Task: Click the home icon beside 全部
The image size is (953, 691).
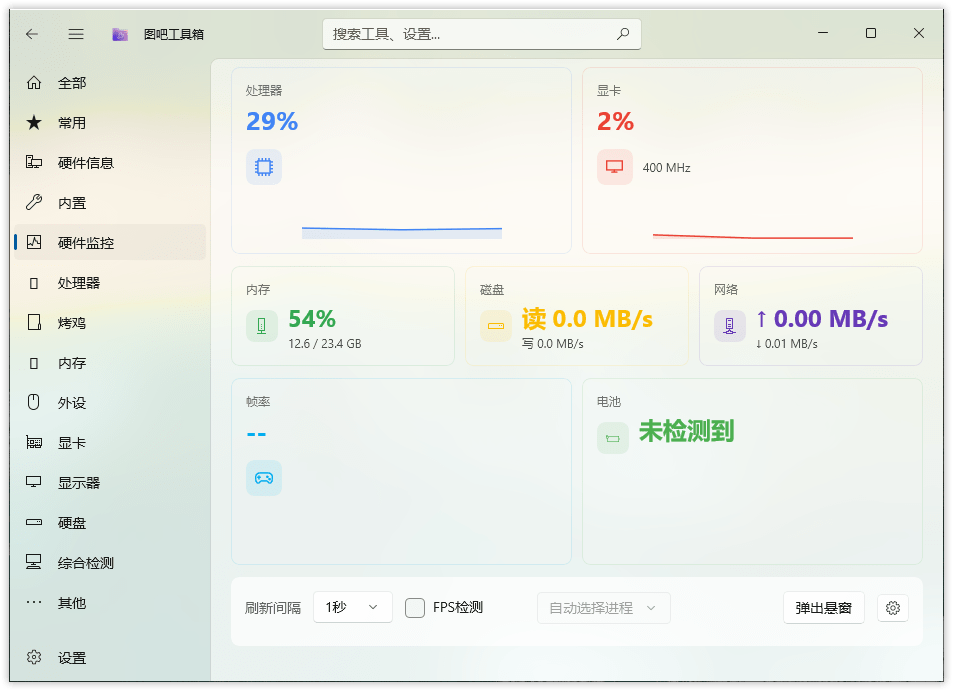Action: pos(34,82)
